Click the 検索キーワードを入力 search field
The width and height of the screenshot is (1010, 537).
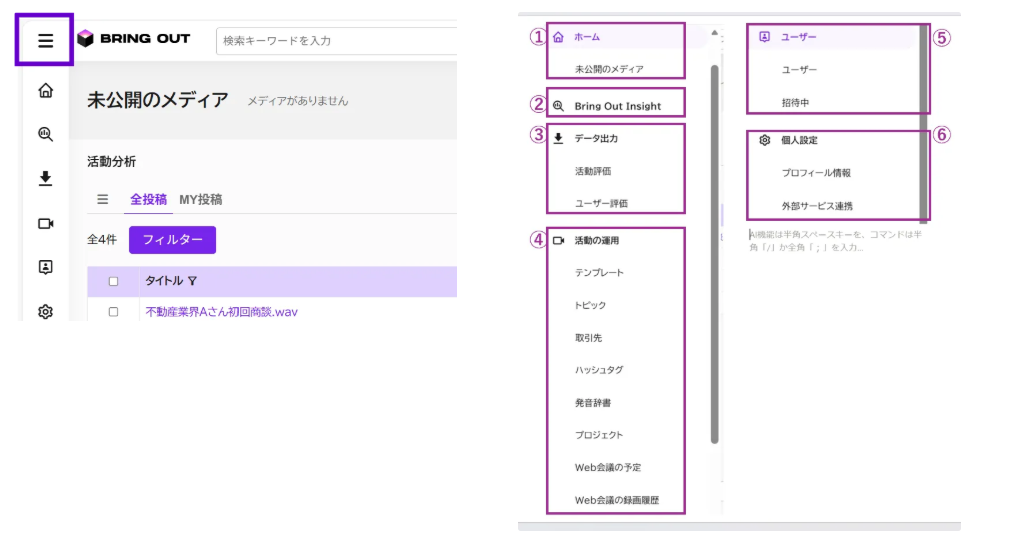[x=336, y=41]
